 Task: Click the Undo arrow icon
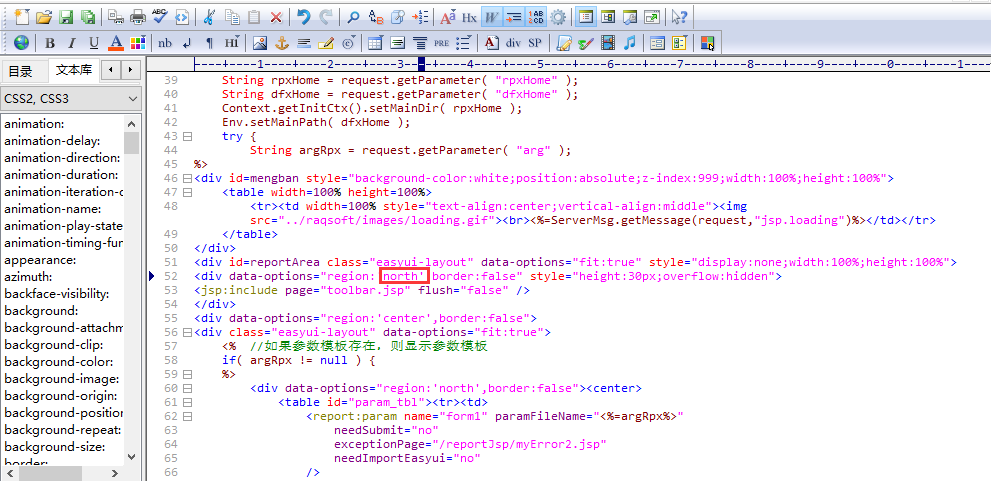303,17
